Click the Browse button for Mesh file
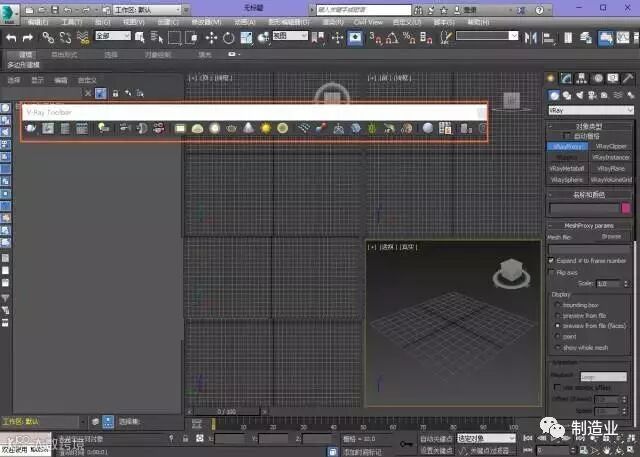 (x=611, y=237)
